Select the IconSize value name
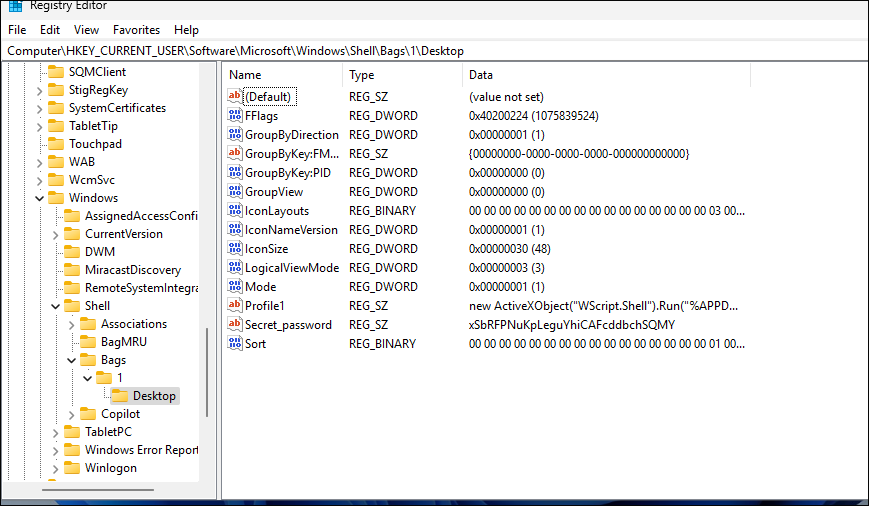869x506 pixels. point(267,249)
